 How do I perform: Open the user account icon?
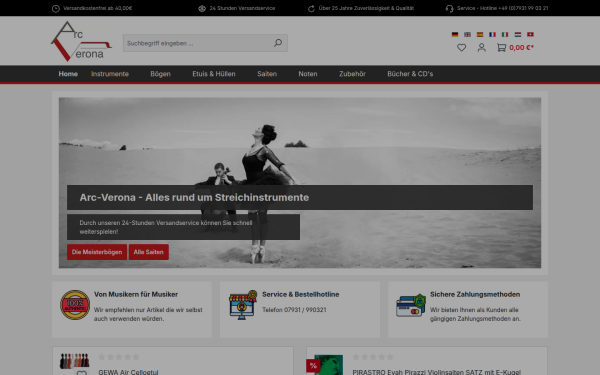pyautogui.click(x=481, y=47)
